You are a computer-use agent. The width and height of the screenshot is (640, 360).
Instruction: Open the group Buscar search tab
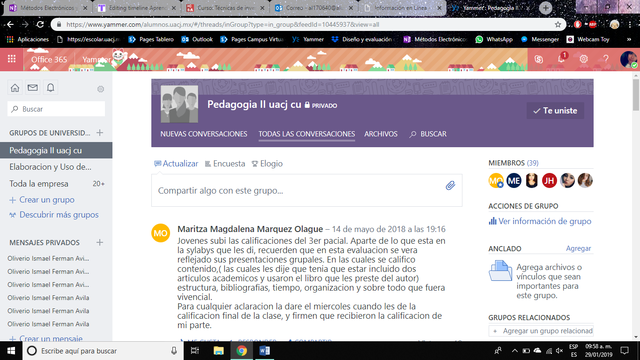pyautogui.click(x=428, y=134)
